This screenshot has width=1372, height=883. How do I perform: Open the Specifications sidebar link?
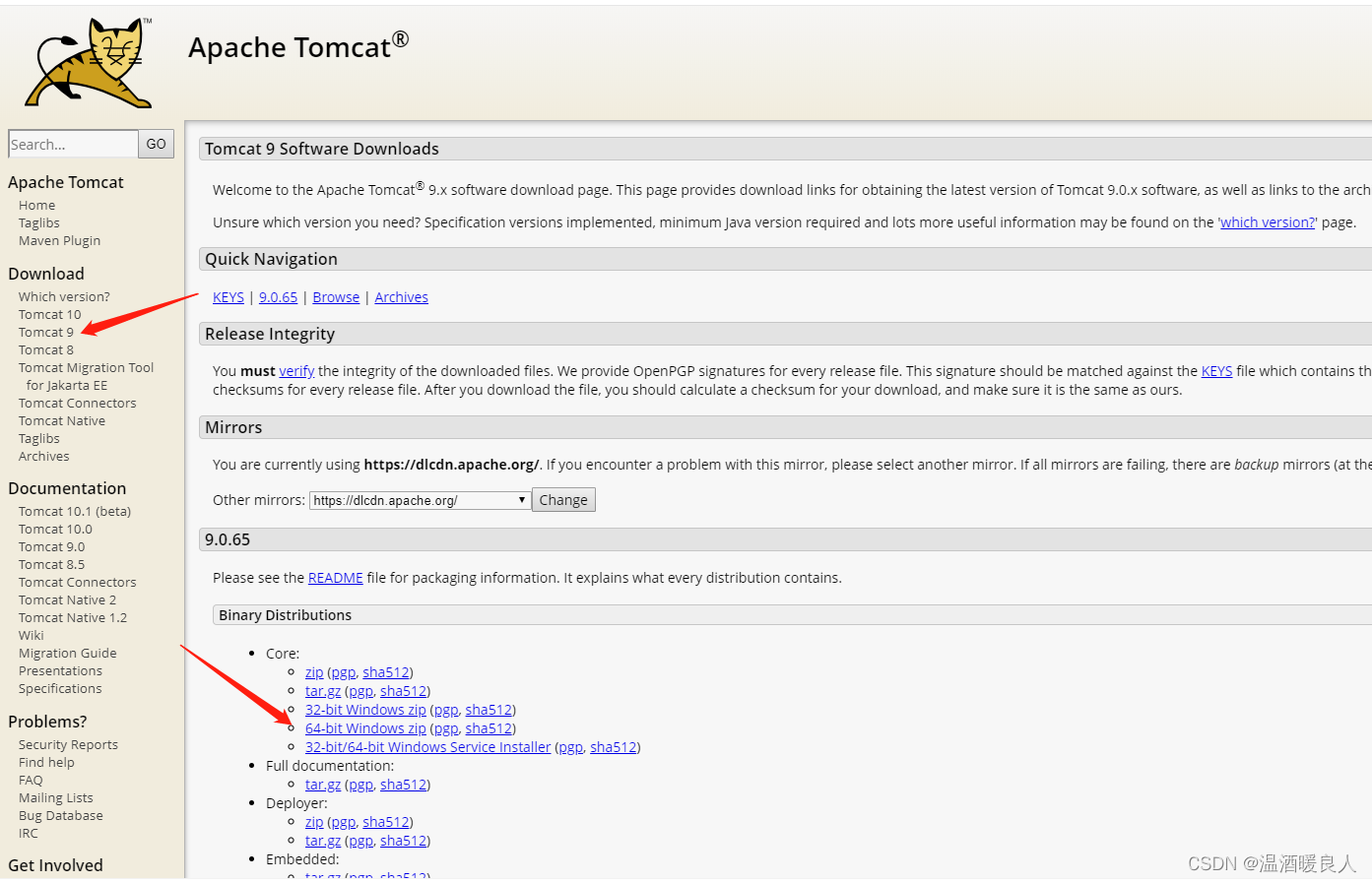tap(60, 689)
